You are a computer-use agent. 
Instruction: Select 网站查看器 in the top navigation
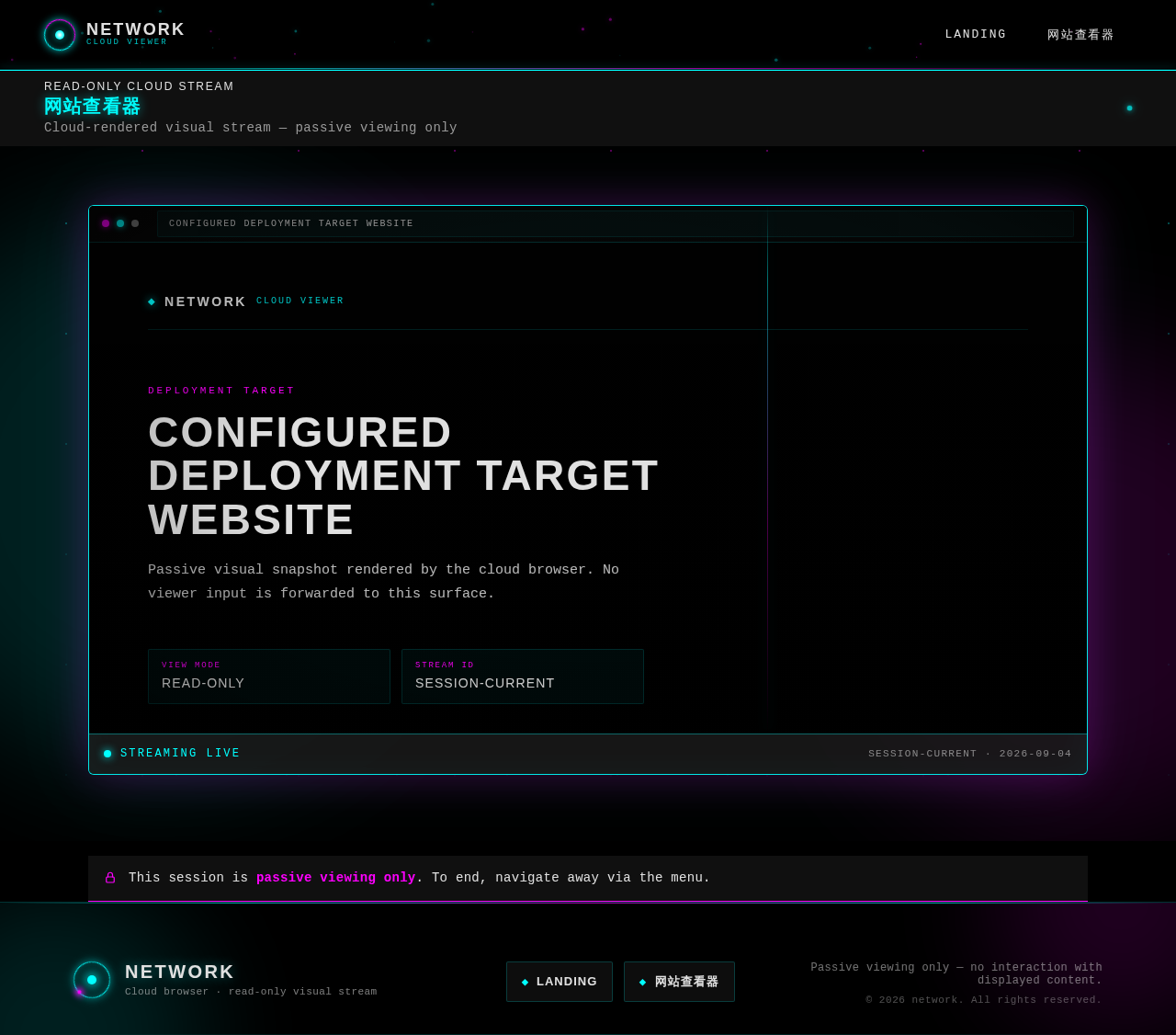[1080, 35]
